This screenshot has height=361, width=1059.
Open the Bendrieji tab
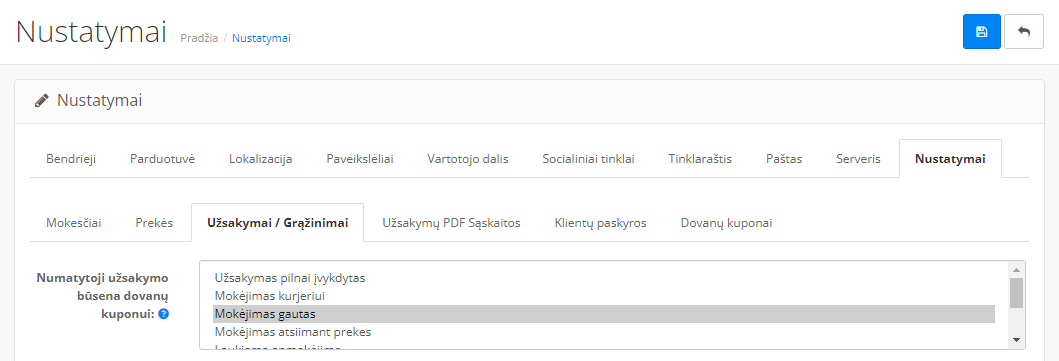coord(71,159)
